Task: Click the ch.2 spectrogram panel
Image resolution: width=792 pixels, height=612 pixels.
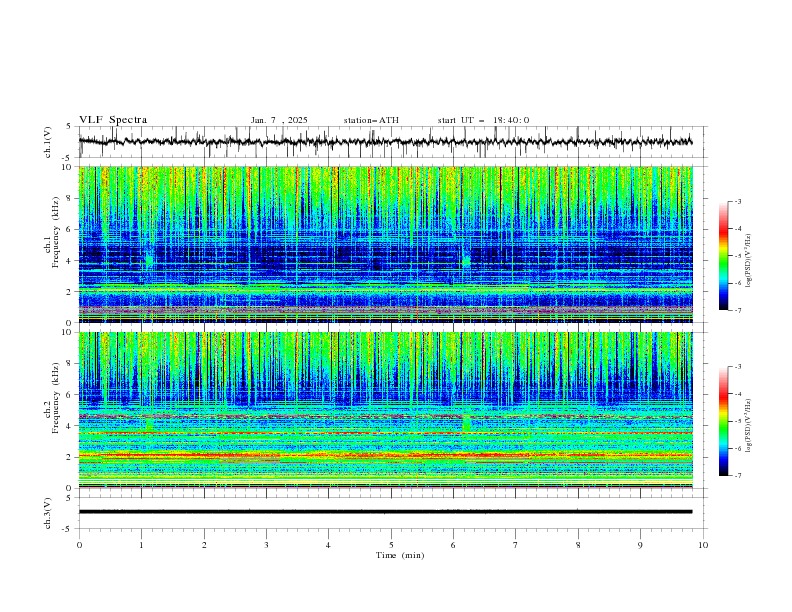Action: click(385, 410)
